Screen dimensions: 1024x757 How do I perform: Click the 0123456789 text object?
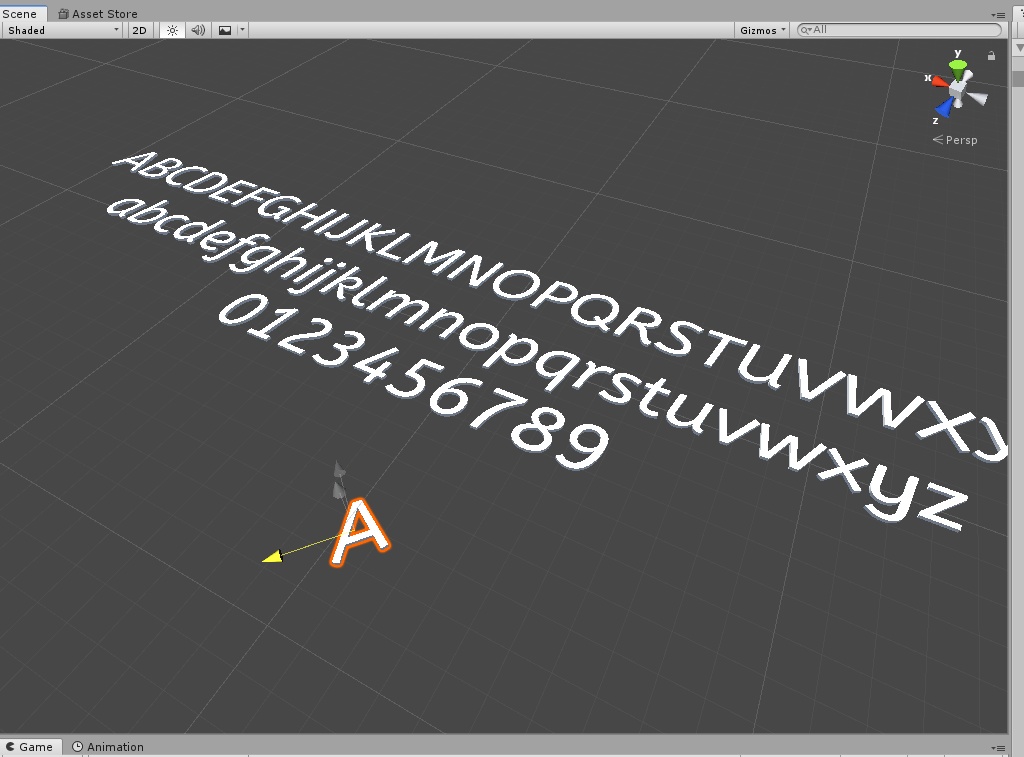[413, 381]
